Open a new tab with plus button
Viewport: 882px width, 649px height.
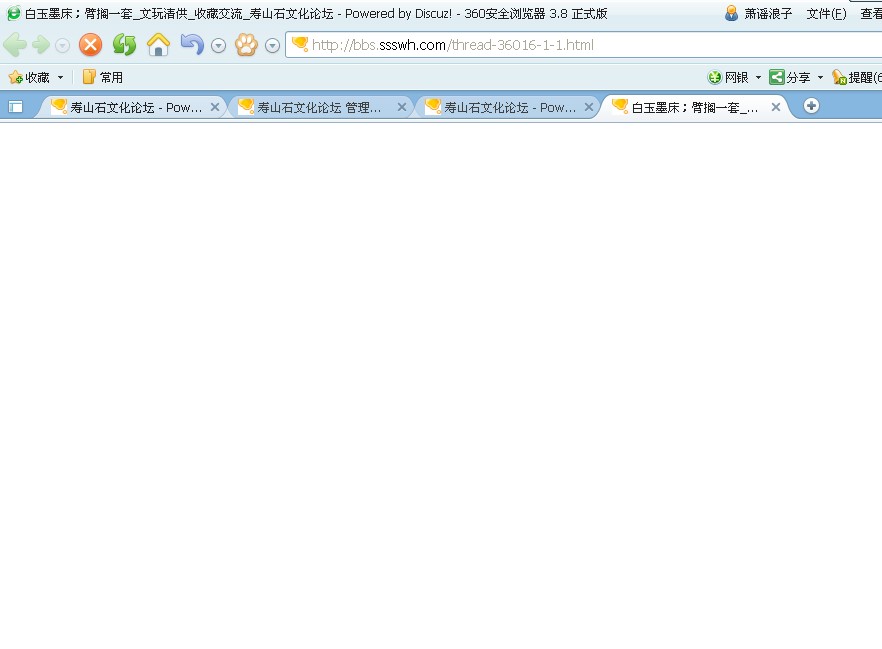tap(811, 106)
